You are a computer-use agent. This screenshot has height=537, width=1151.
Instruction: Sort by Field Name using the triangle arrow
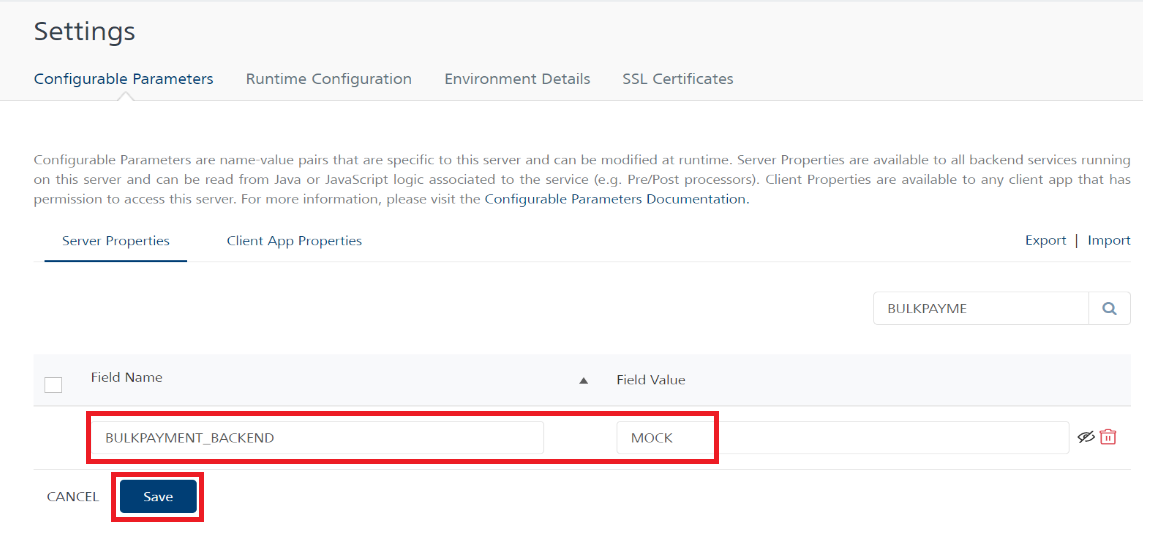[584, 380]
